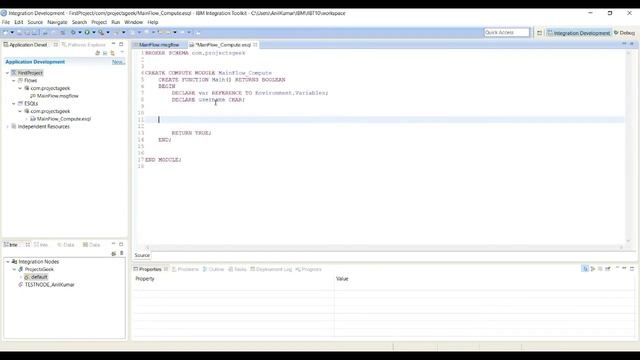640x360 pixels.
Task: Maximize the Application Development panel
Action: tap(121, 44)
